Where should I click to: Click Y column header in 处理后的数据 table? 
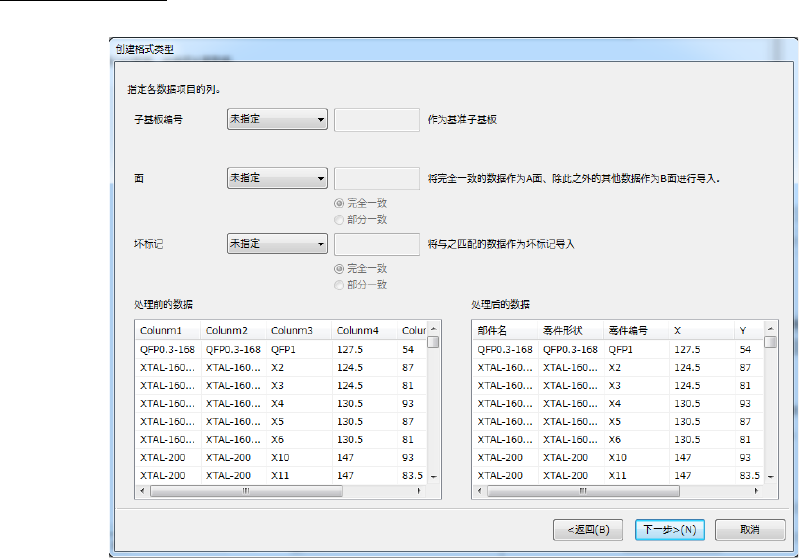coord(749,330)
